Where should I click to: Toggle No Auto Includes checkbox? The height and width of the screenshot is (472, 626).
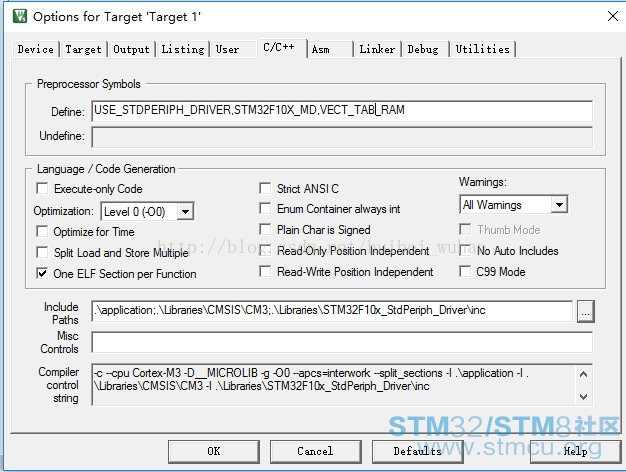[465, 250]
